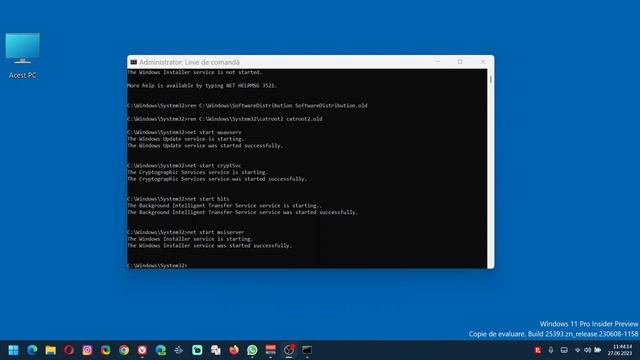This screenshot has height=360, width=640.
Task: Launch Firefox from the taskbar
Action: coord(234,350)
